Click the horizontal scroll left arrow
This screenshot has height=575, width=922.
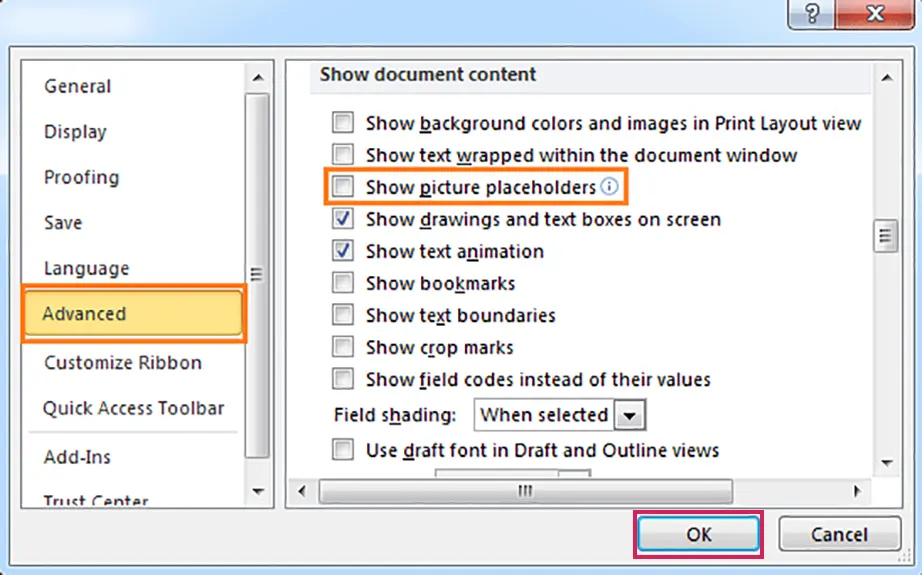coord(302,491)
